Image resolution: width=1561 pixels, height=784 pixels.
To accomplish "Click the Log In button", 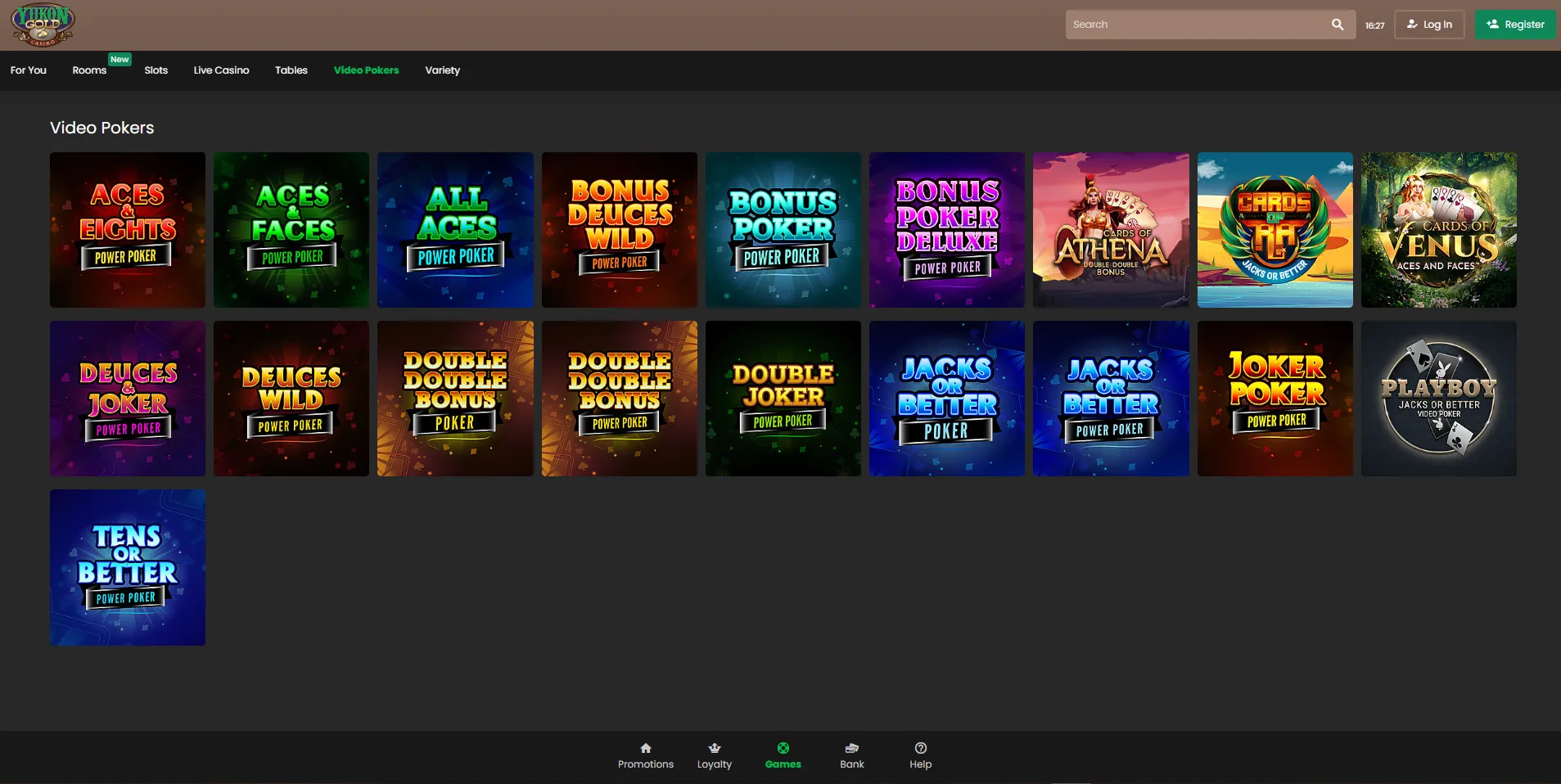I will tap(1429, 25).
